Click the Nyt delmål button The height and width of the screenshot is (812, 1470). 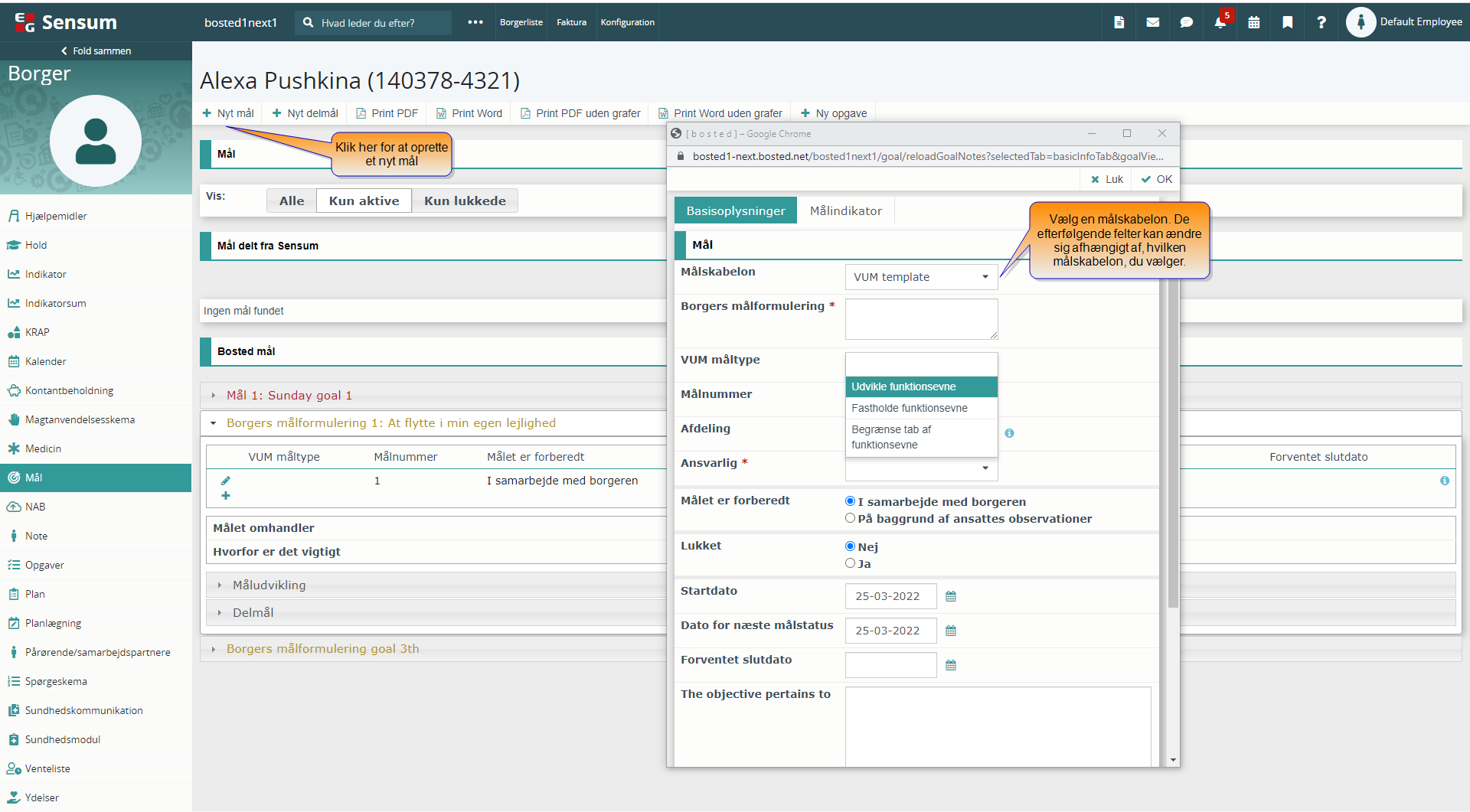(x=305, y=113)
